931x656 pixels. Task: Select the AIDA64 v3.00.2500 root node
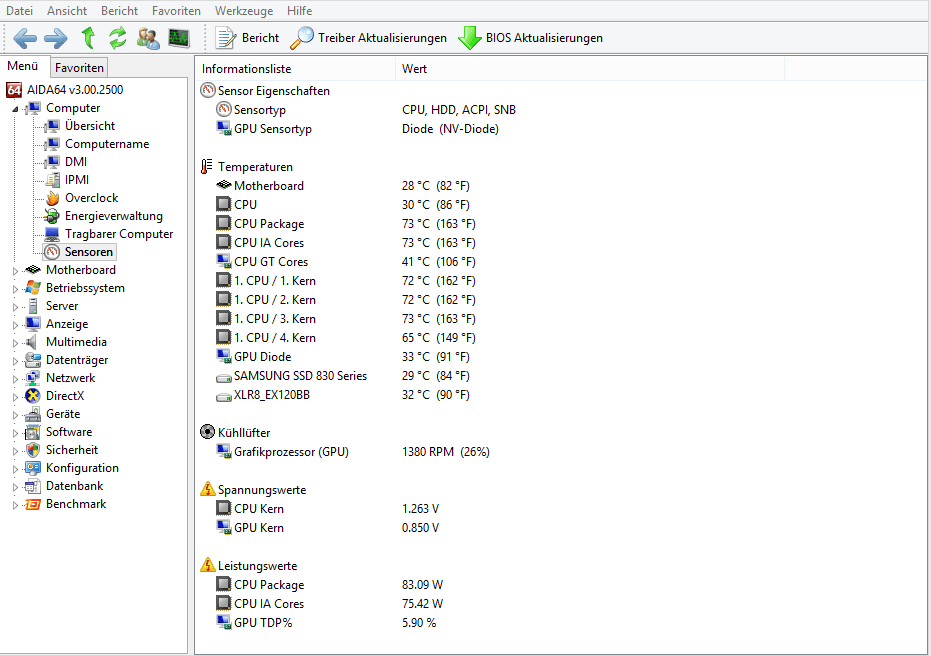(65, 90)
